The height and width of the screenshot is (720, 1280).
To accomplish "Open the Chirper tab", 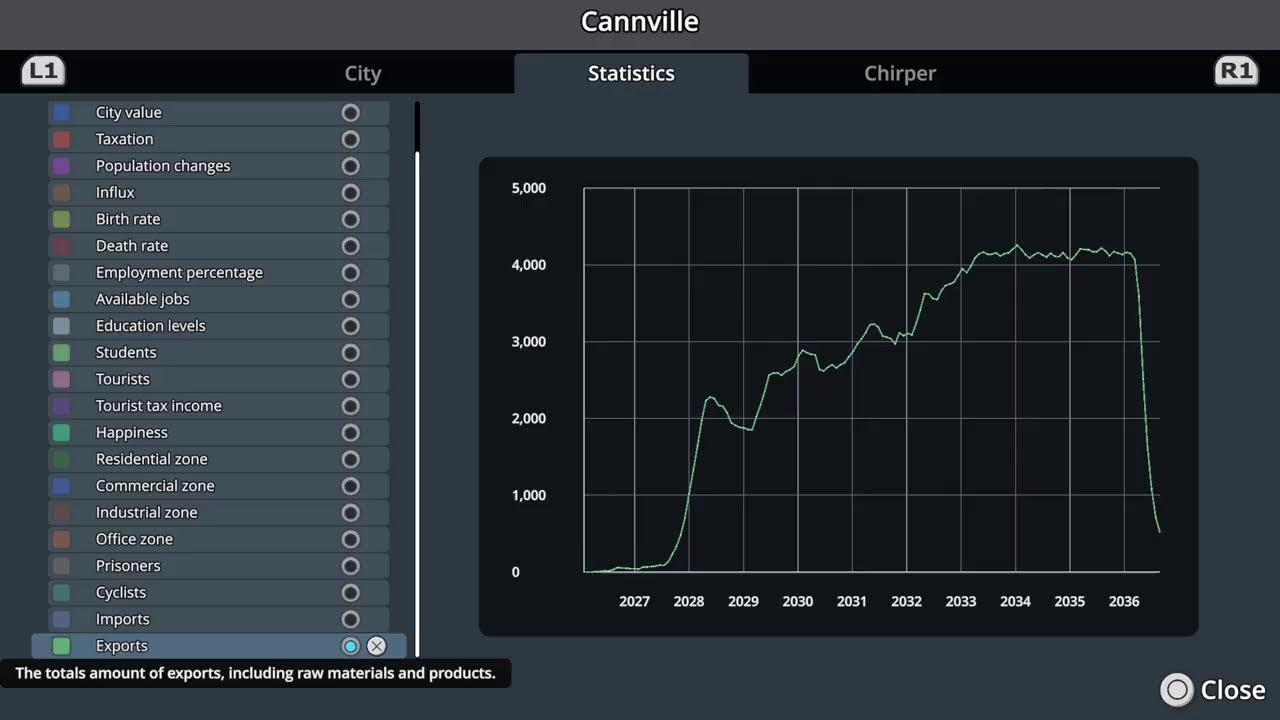I will 900,73.
